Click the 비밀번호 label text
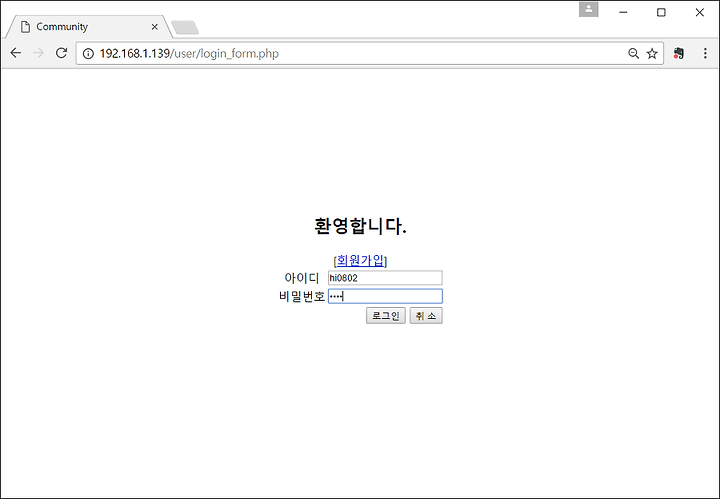The height and width of the screenshot is (499, 720). 302,297
